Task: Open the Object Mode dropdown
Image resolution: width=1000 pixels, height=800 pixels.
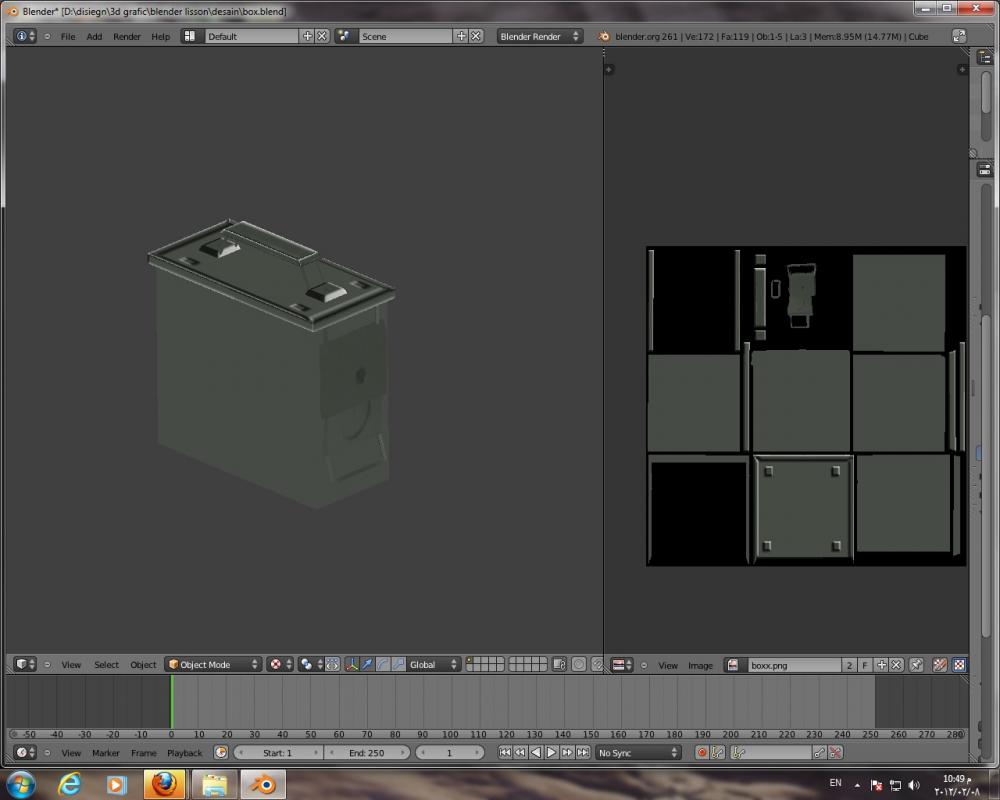Action: pyautogui.click(x=213, y=664)
